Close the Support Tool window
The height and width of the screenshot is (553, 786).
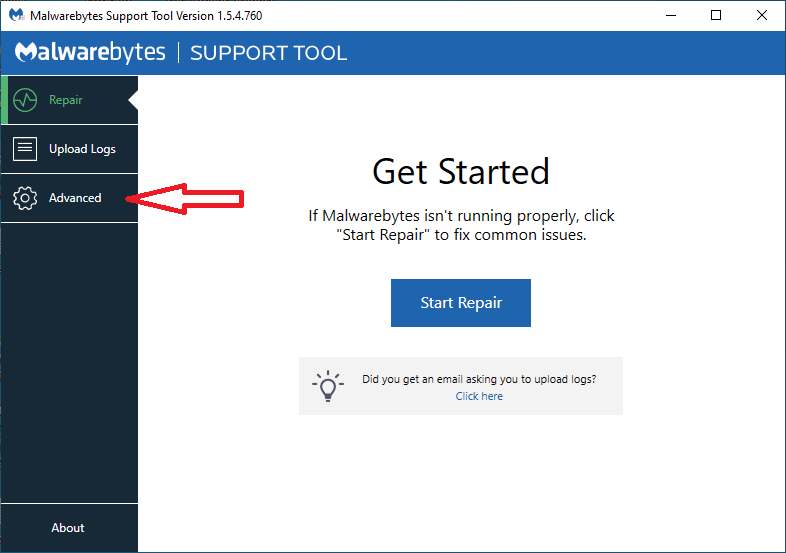click(x=761, y=16)
